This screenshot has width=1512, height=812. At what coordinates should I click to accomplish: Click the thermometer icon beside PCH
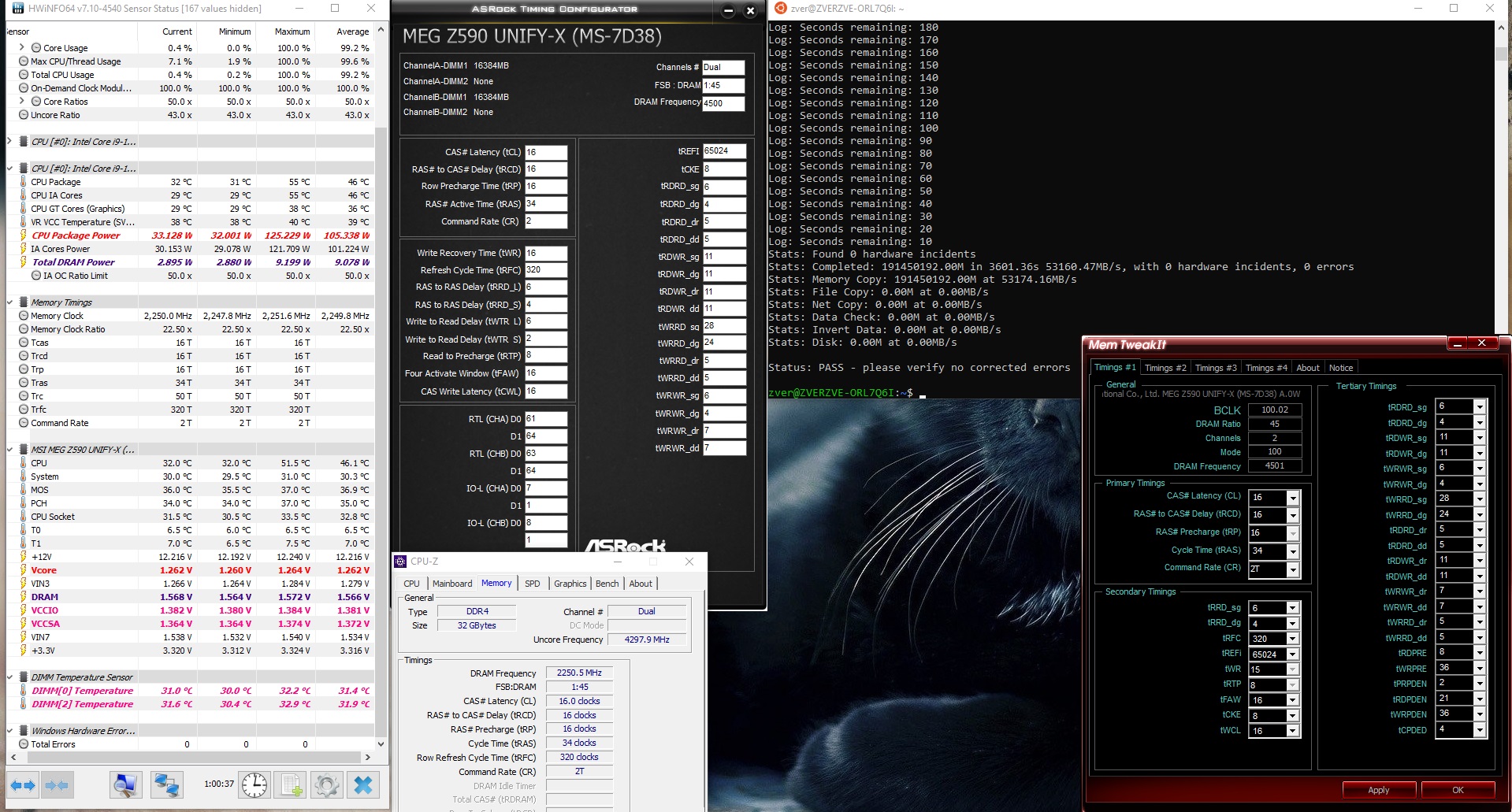tap(24, 503)
